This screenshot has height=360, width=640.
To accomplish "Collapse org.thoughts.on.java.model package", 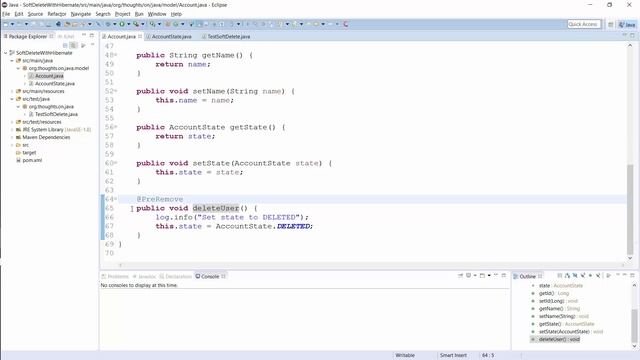I will click(x=18, y=68).
